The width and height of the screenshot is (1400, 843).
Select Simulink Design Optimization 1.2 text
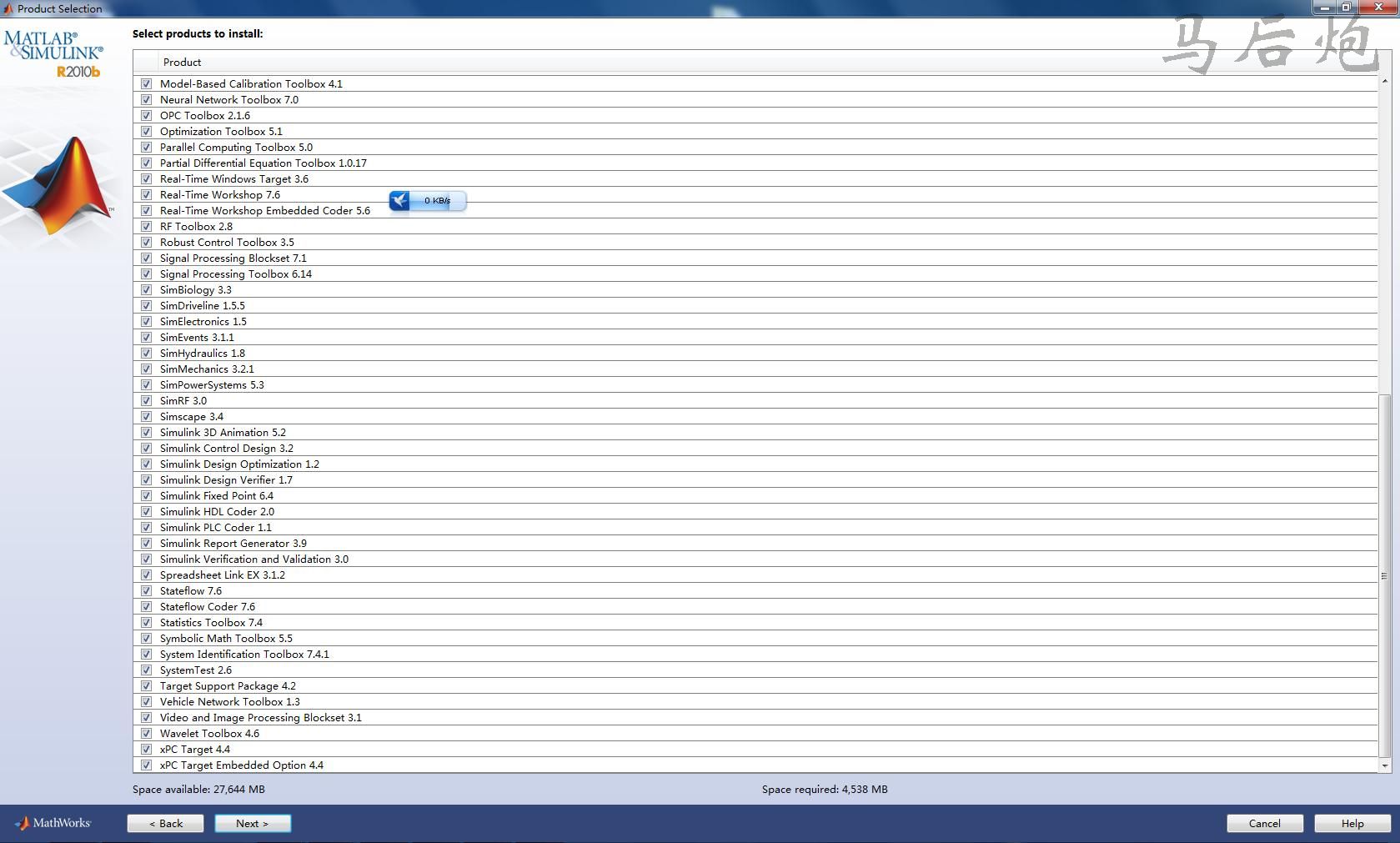(x=239, y=464)
